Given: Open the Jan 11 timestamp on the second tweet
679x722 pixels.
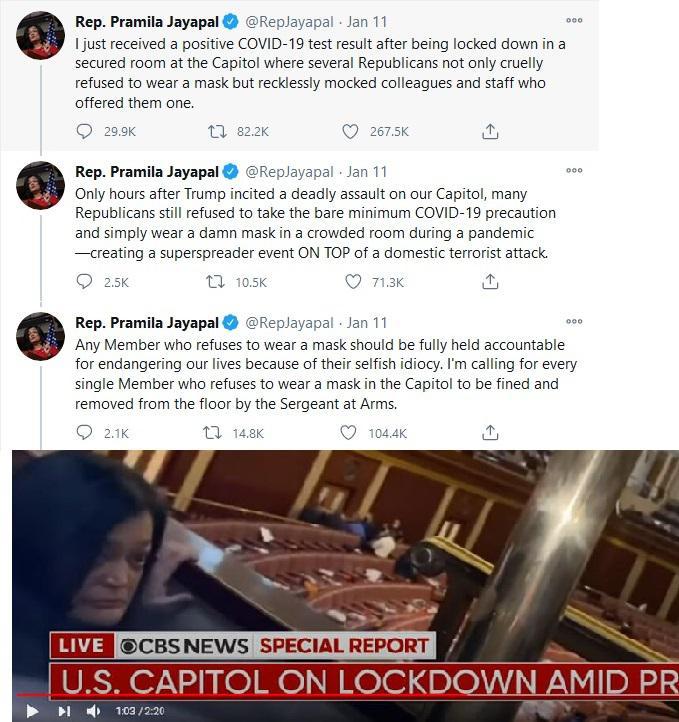Looking at the screenshot, I should [x=367, y=172].
